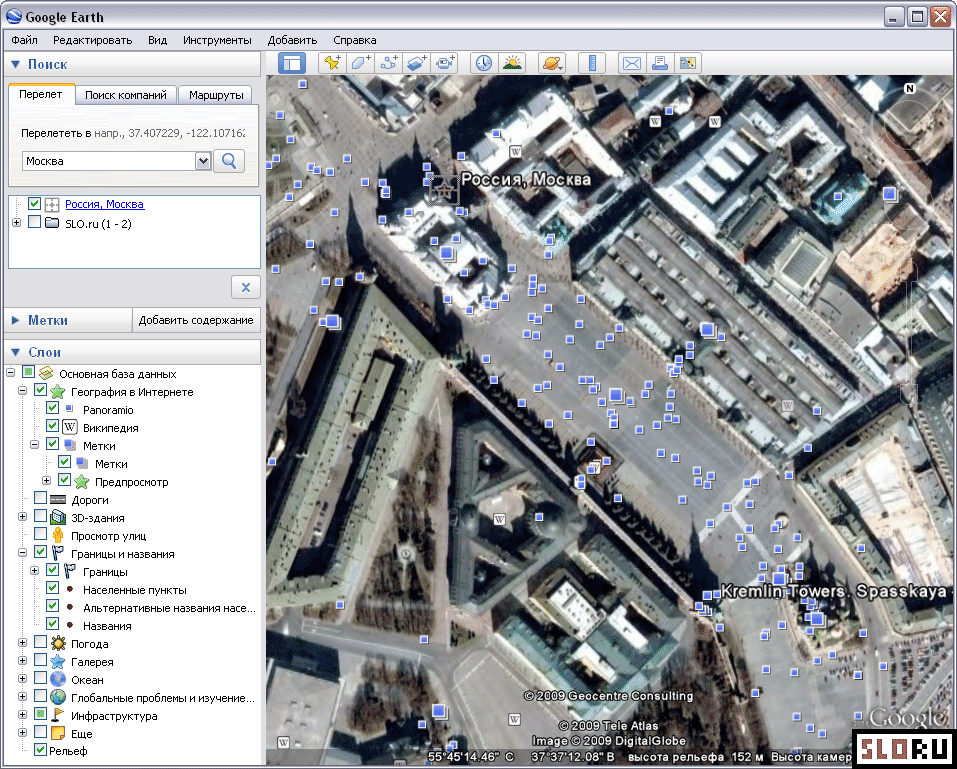Click the Википедия layer W icon
Viewport: 957px width, 769px height.
(x=70, y=427)
